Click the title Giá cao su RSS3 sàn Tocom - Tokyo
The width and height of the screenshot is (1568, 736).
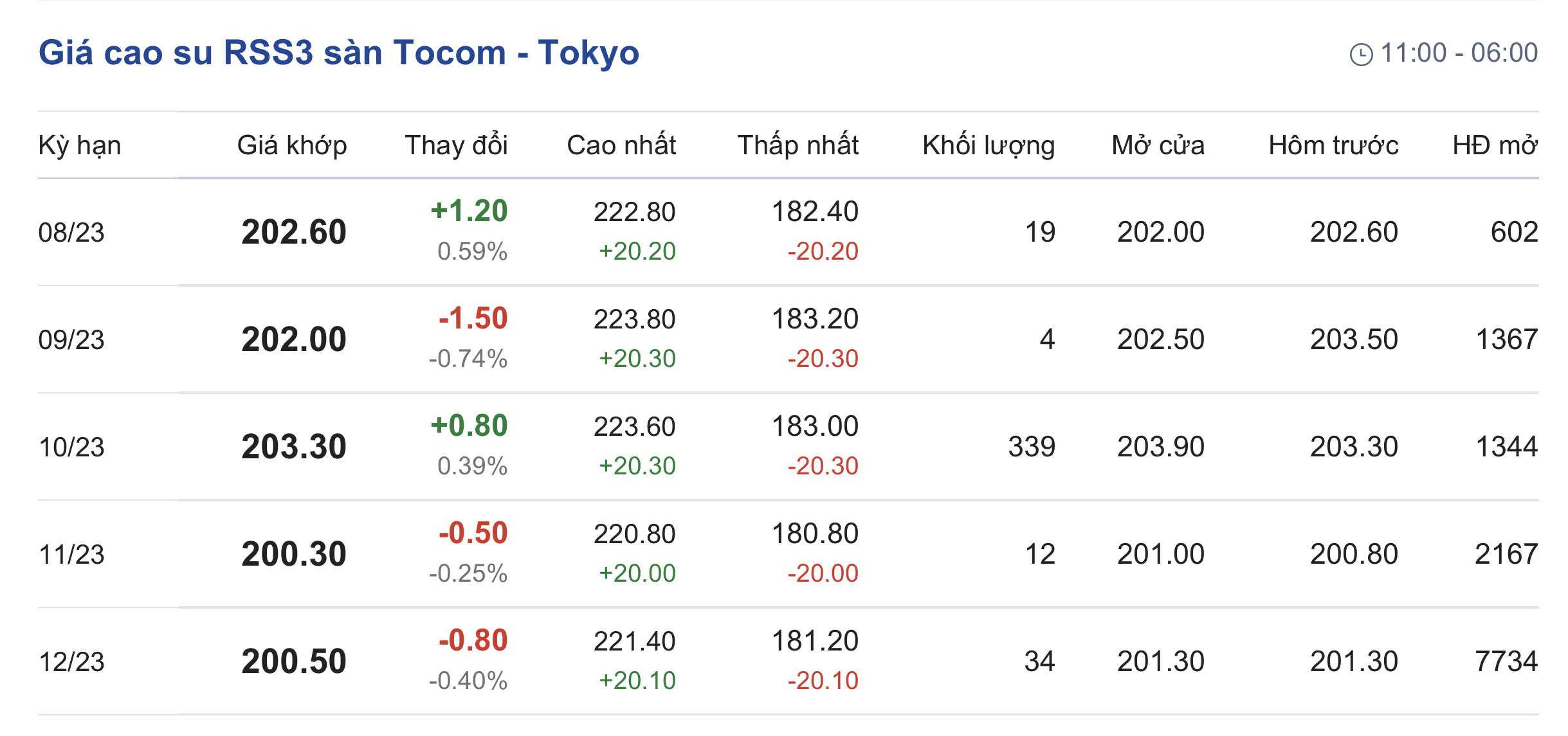pos(339,53)
